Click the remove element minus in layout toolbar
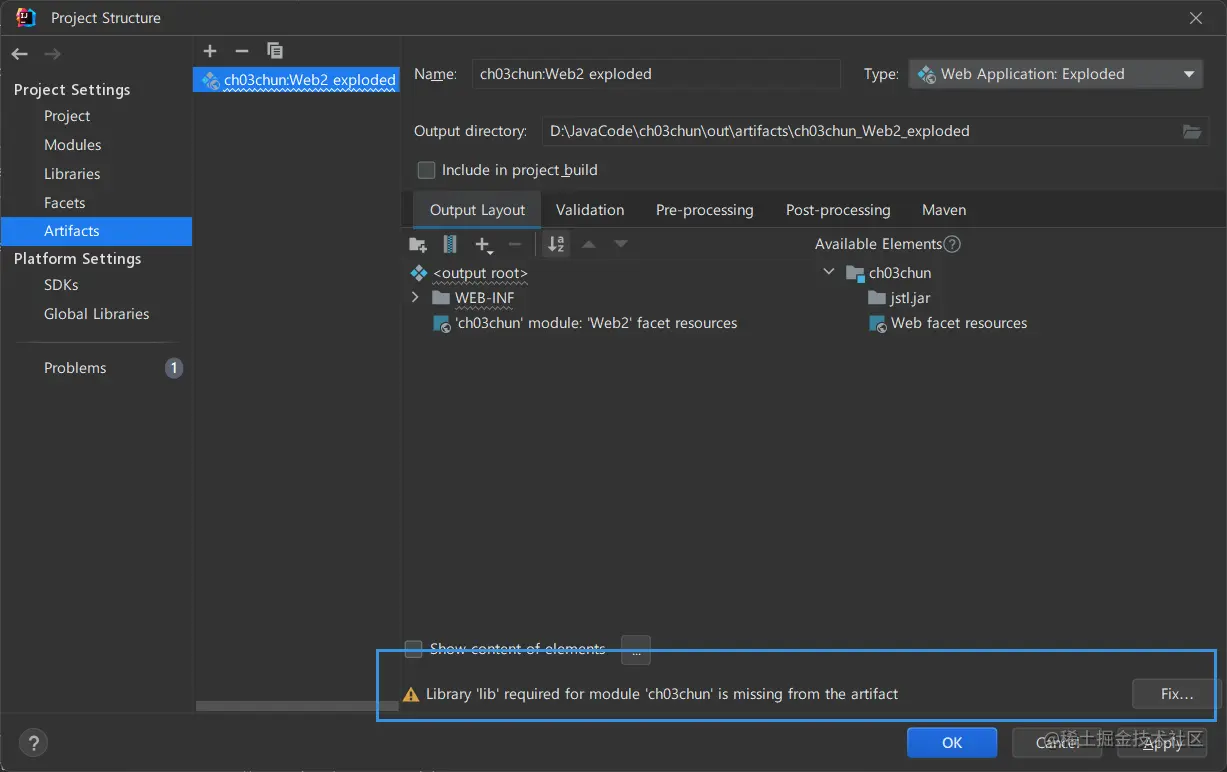The height and width of the screenshot is (772, 1227). [x=515, y=244]
